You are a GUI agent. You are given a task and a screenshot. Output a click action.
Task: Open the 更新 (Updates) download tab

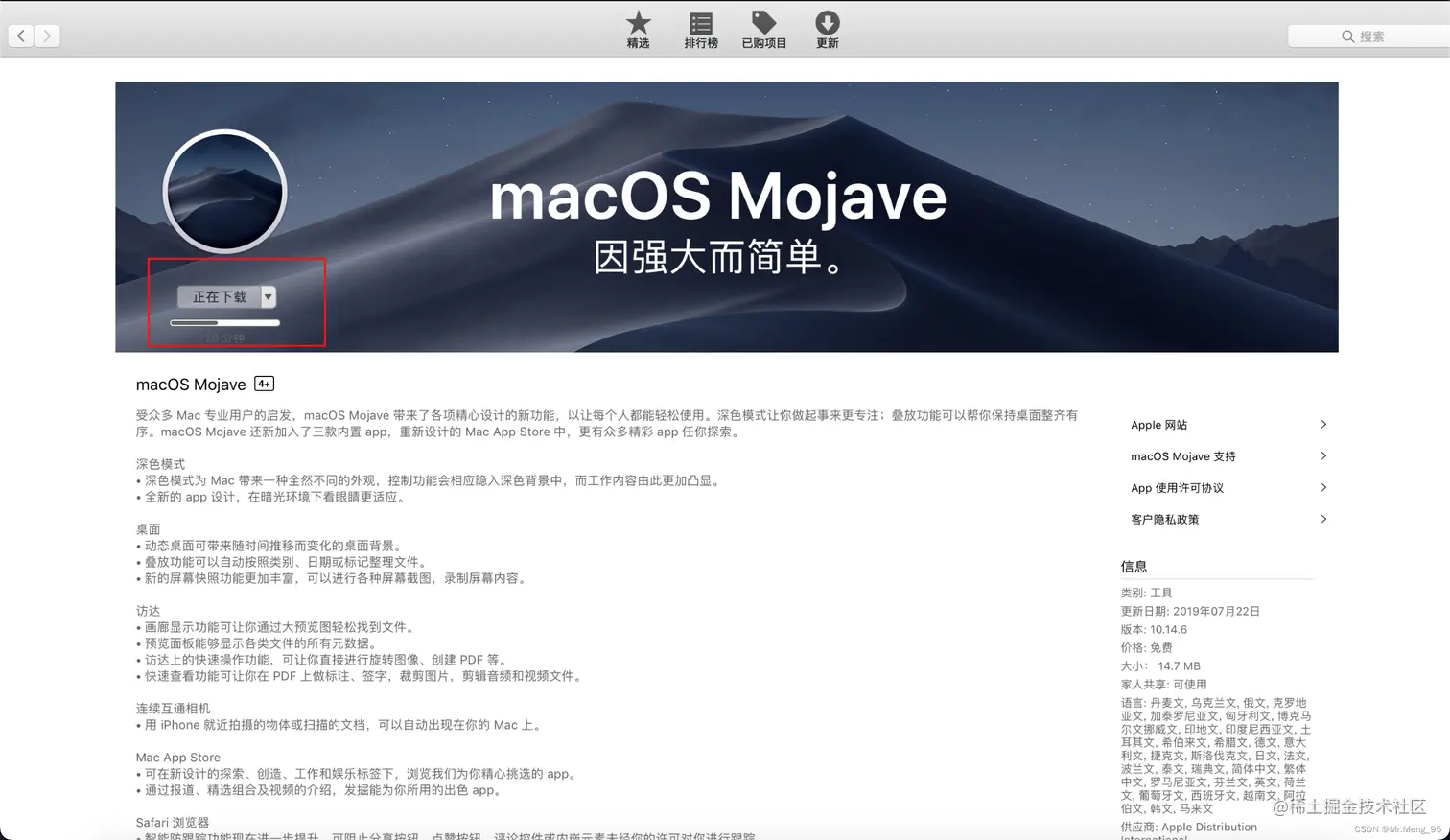click(x=828, y=30)
